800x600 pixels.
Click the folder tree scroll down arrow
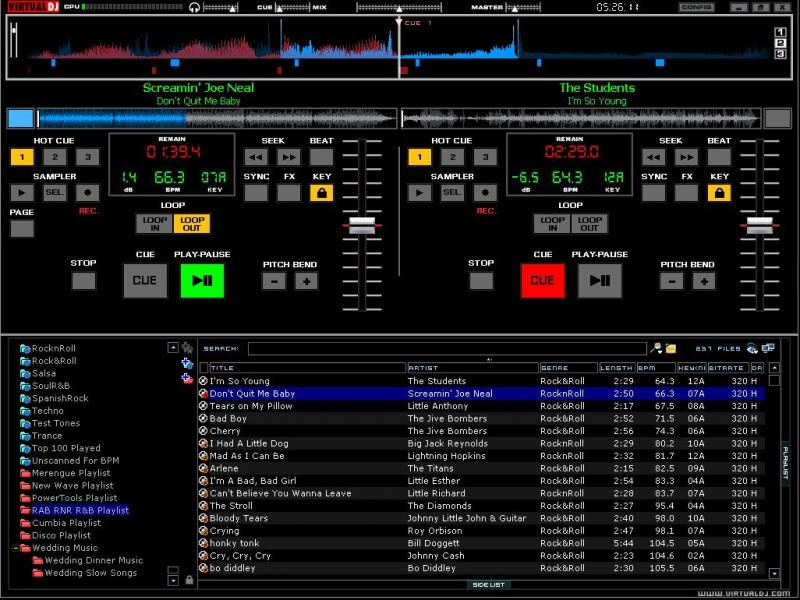[173, 580]
